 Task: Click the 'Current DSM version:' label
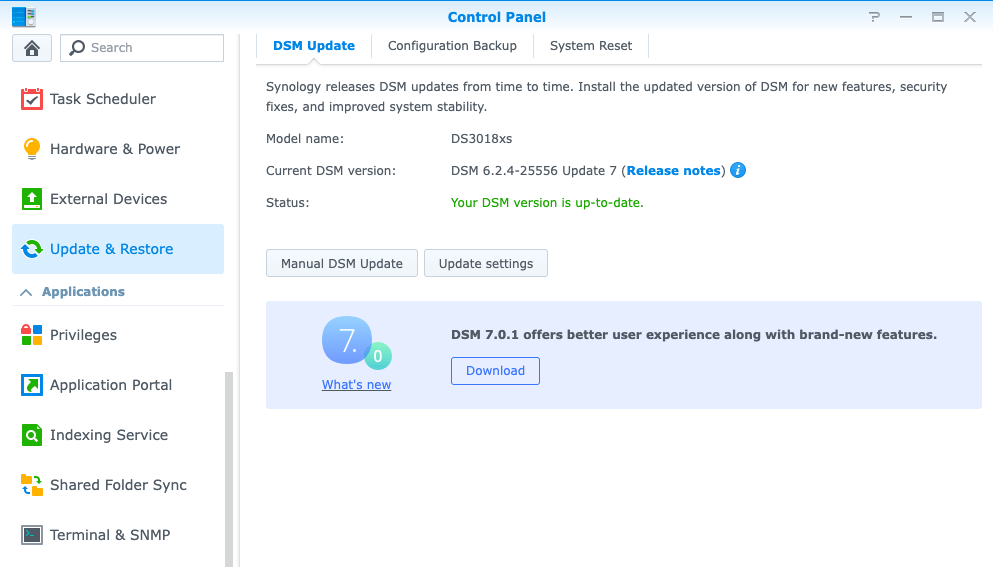[x=331, y=170]
